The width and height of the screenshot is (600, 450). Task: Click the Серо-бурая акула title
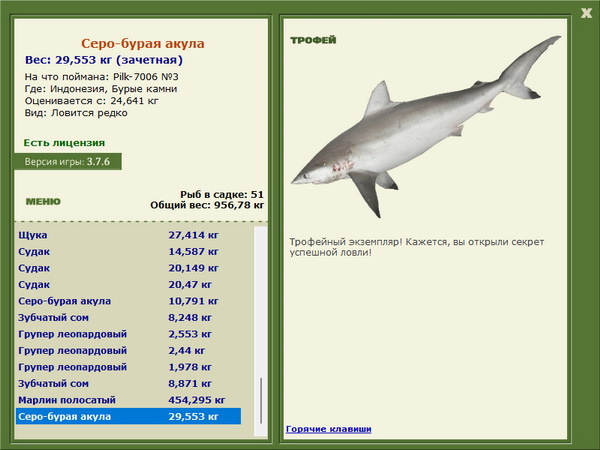pos(143,43)
